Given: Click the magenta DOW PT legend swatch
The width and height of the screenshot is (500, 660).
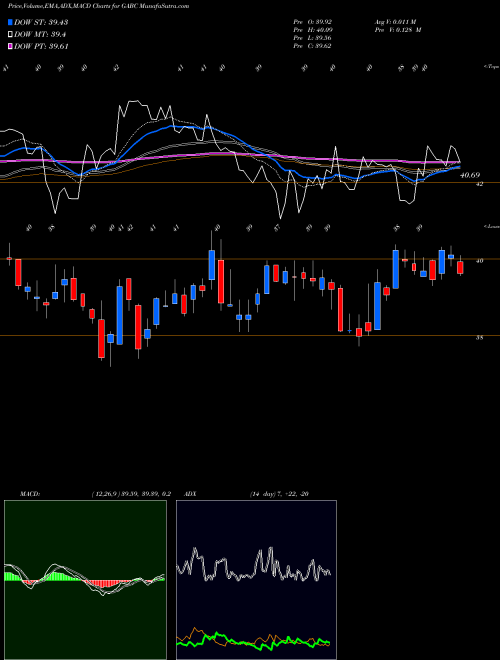Looking at the screenshot, I should 10,47.
